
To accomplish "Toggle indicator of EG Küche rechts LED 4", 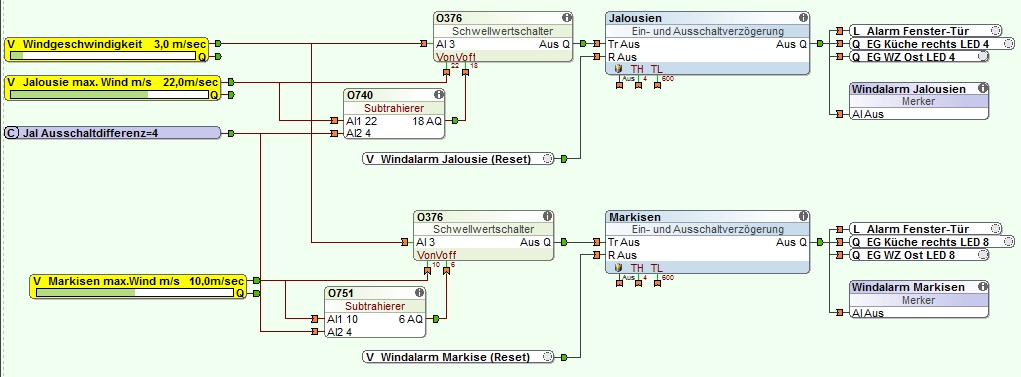I will coord(1008,44).
